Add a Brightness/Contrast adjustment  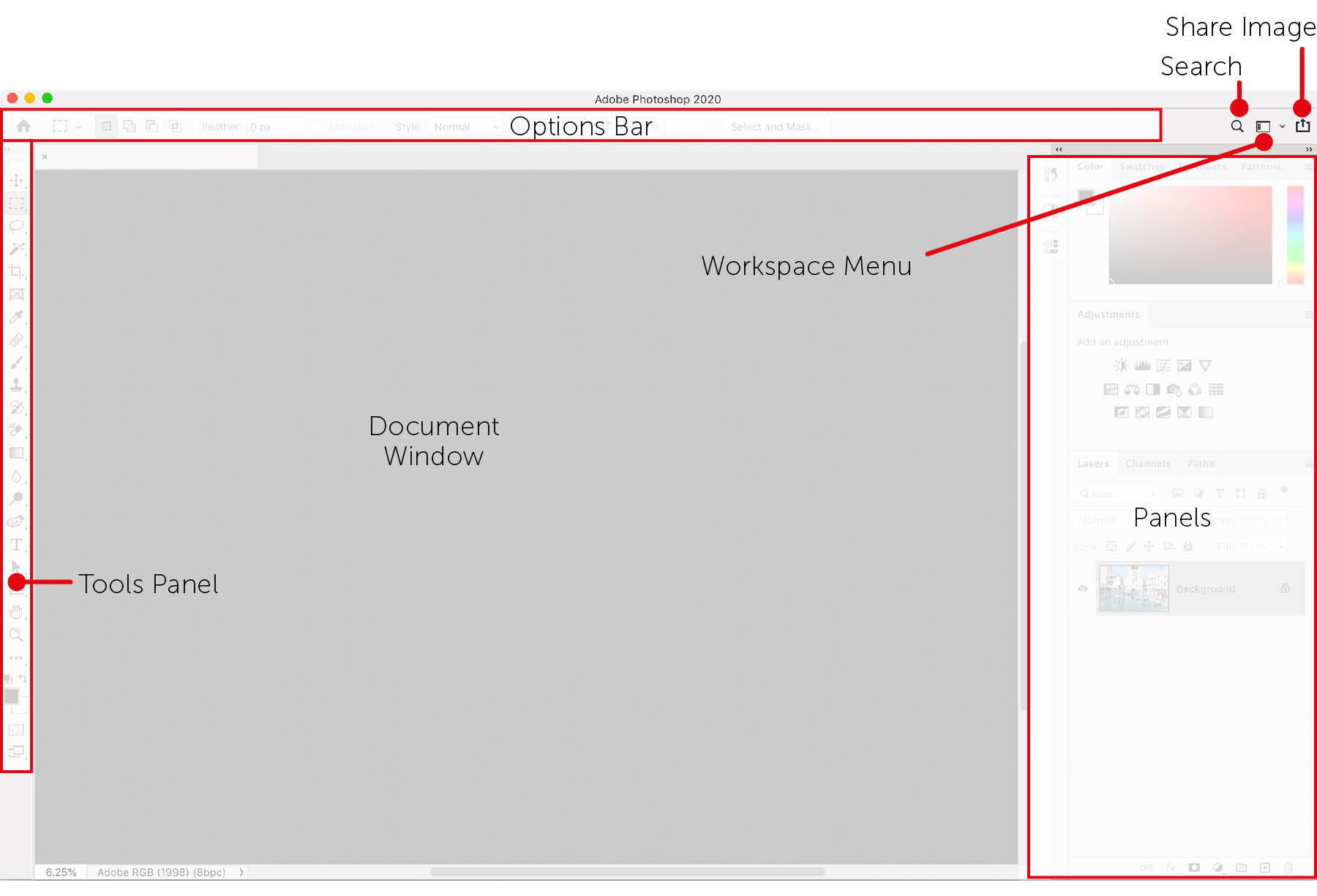[x=1121, y=366]
